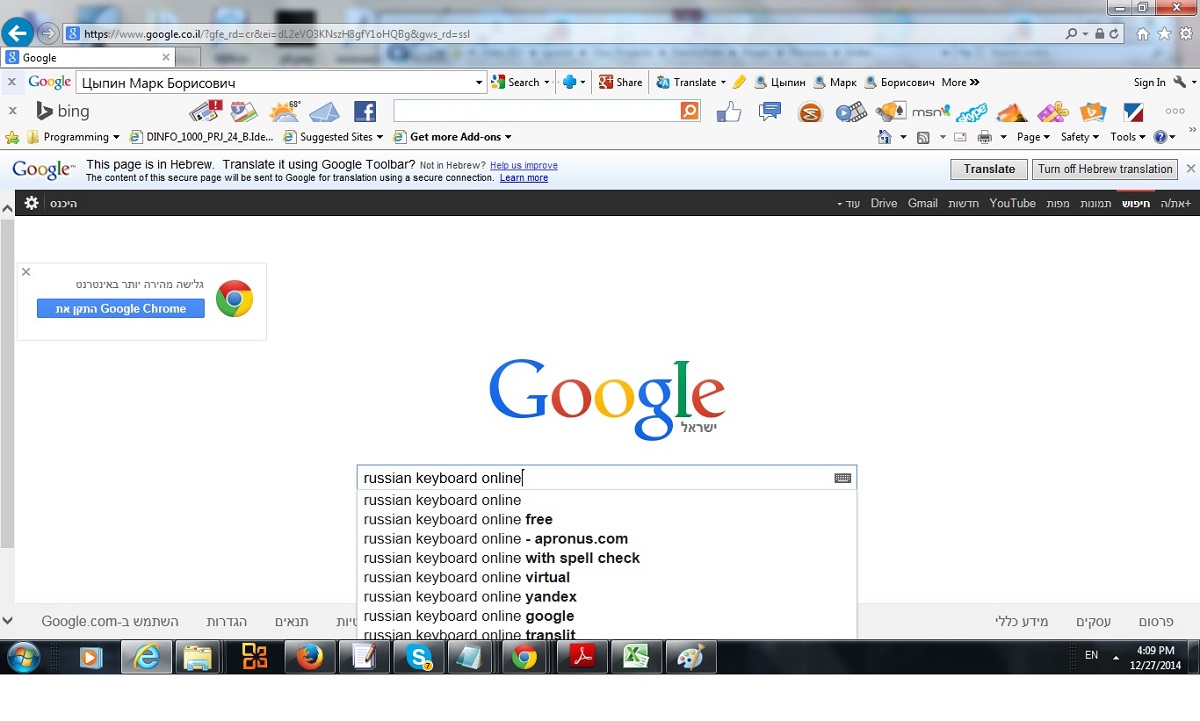
Task: Click the Bing toolbar chat messages icon
Action: pos(769,111)
